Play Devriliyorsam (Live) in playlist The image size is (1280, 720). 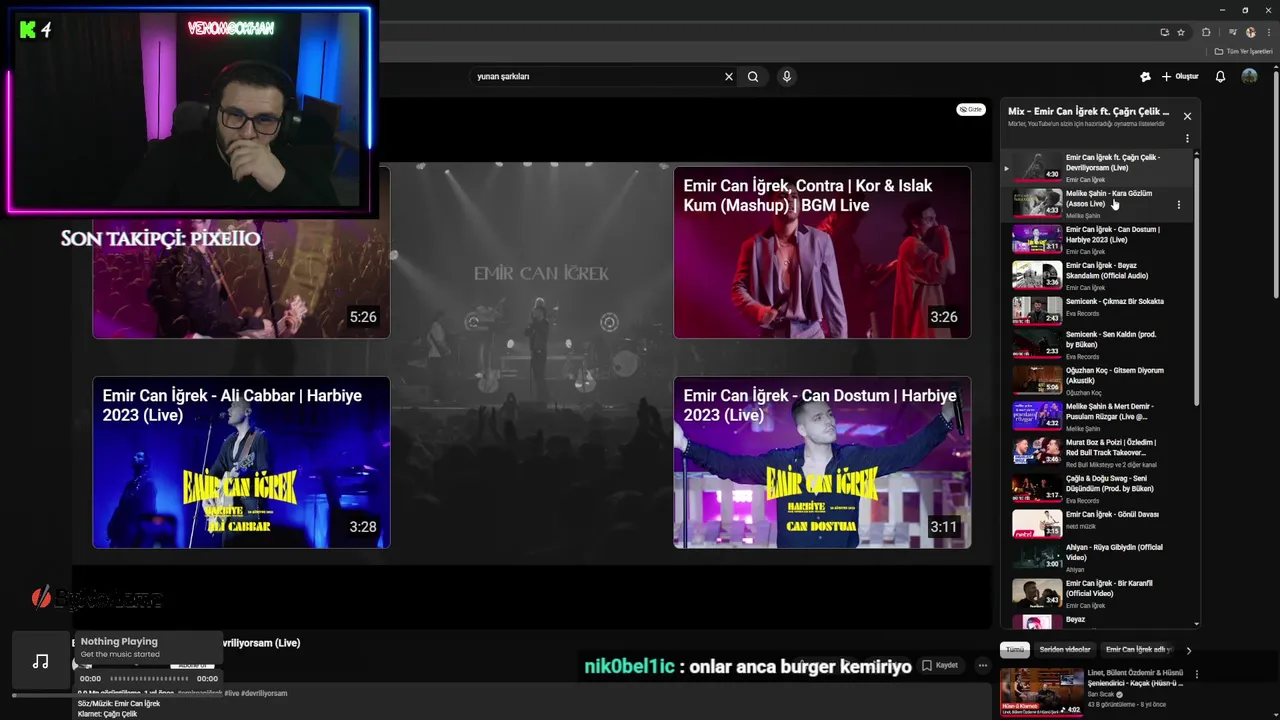click(x=1097, y=168)
